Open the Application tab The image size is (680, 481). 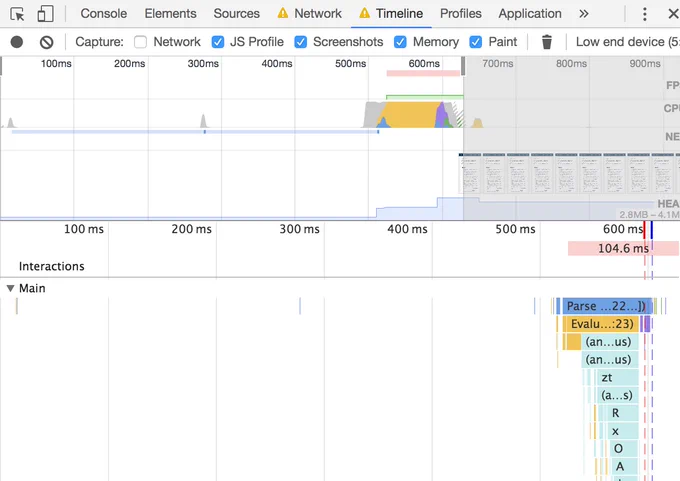point(530,14)
